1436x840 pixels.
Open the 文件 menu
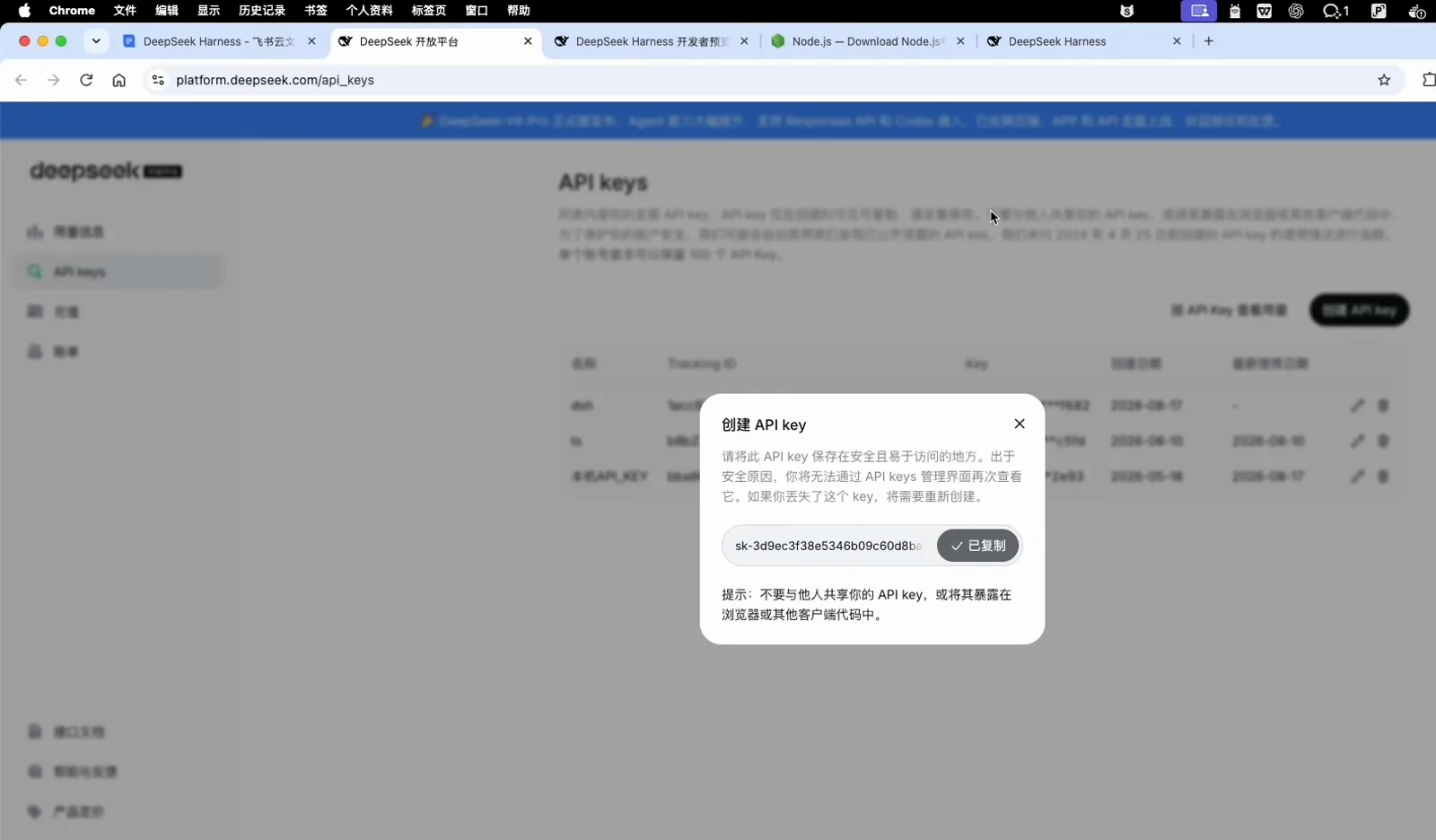(125, 11)
